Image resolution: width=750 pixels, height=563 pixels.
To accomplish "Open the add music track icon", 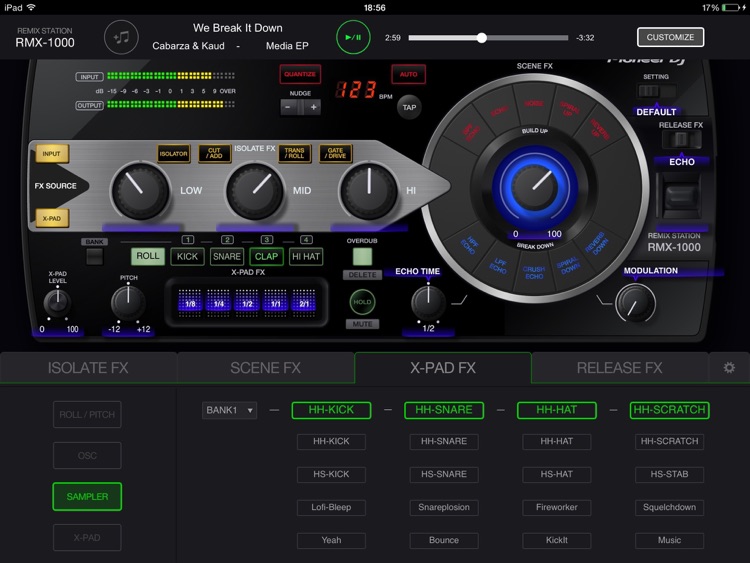I will coord(121,37).
